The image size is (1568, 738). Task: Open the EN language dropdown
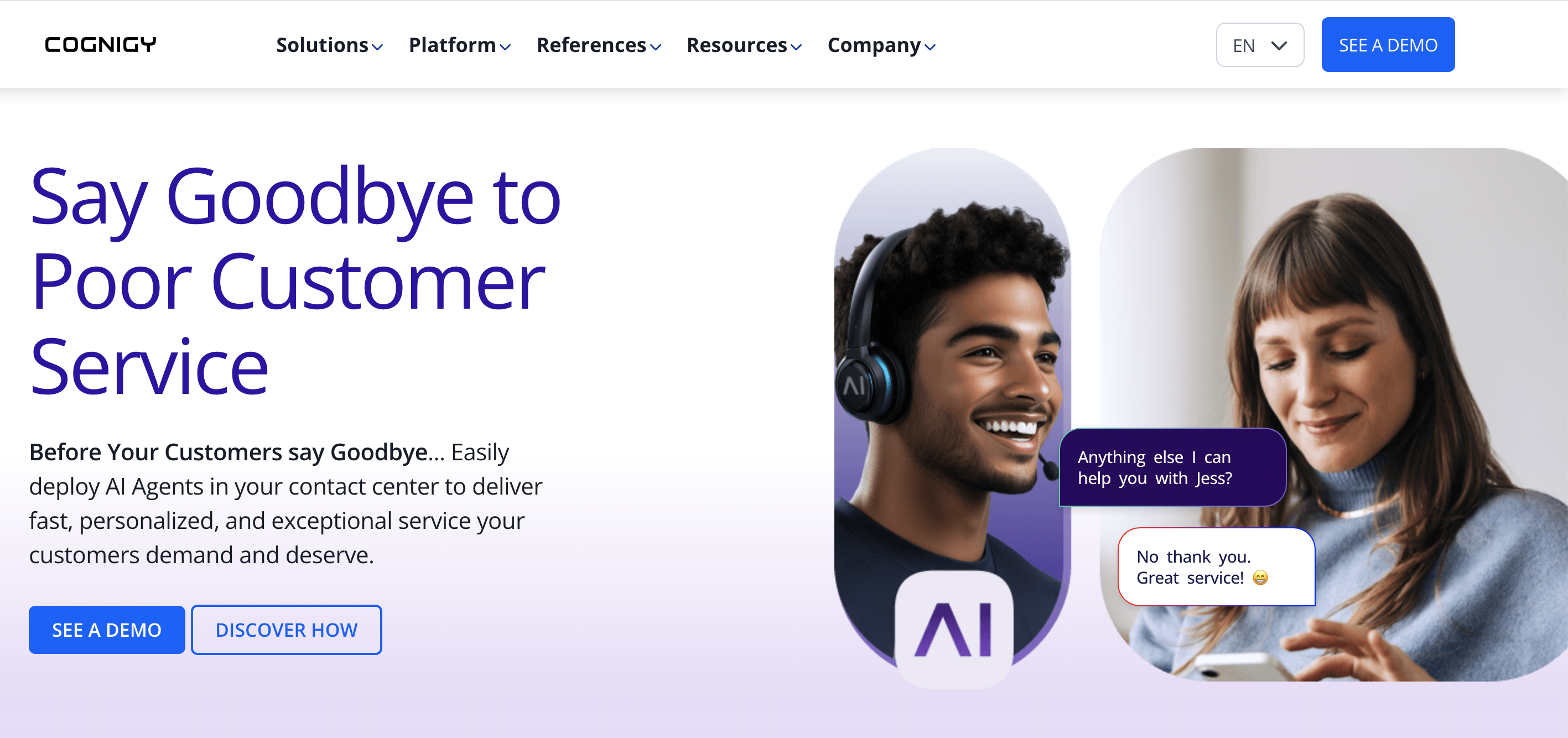pos(1259,45)
